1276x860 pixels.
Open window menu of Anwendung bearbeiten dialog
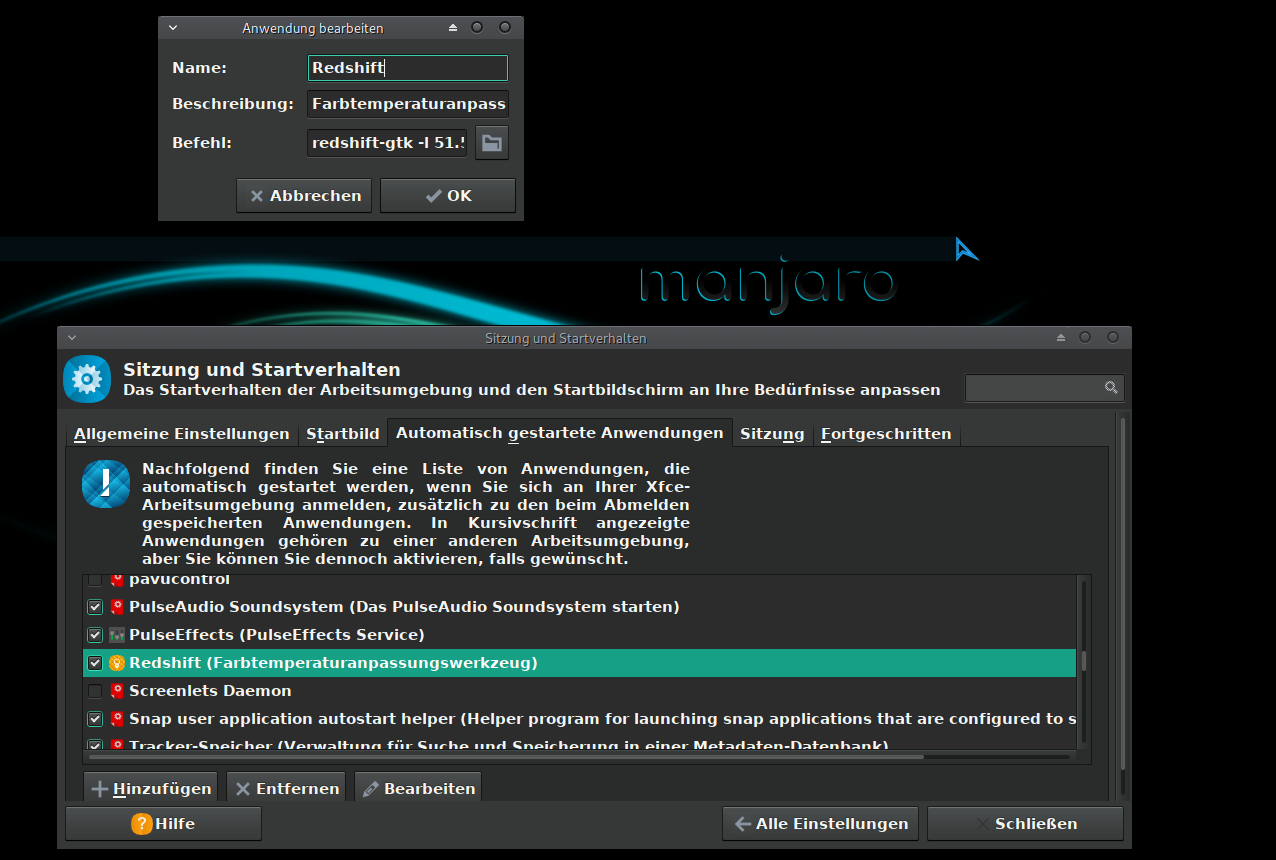[x=173, y=28]
